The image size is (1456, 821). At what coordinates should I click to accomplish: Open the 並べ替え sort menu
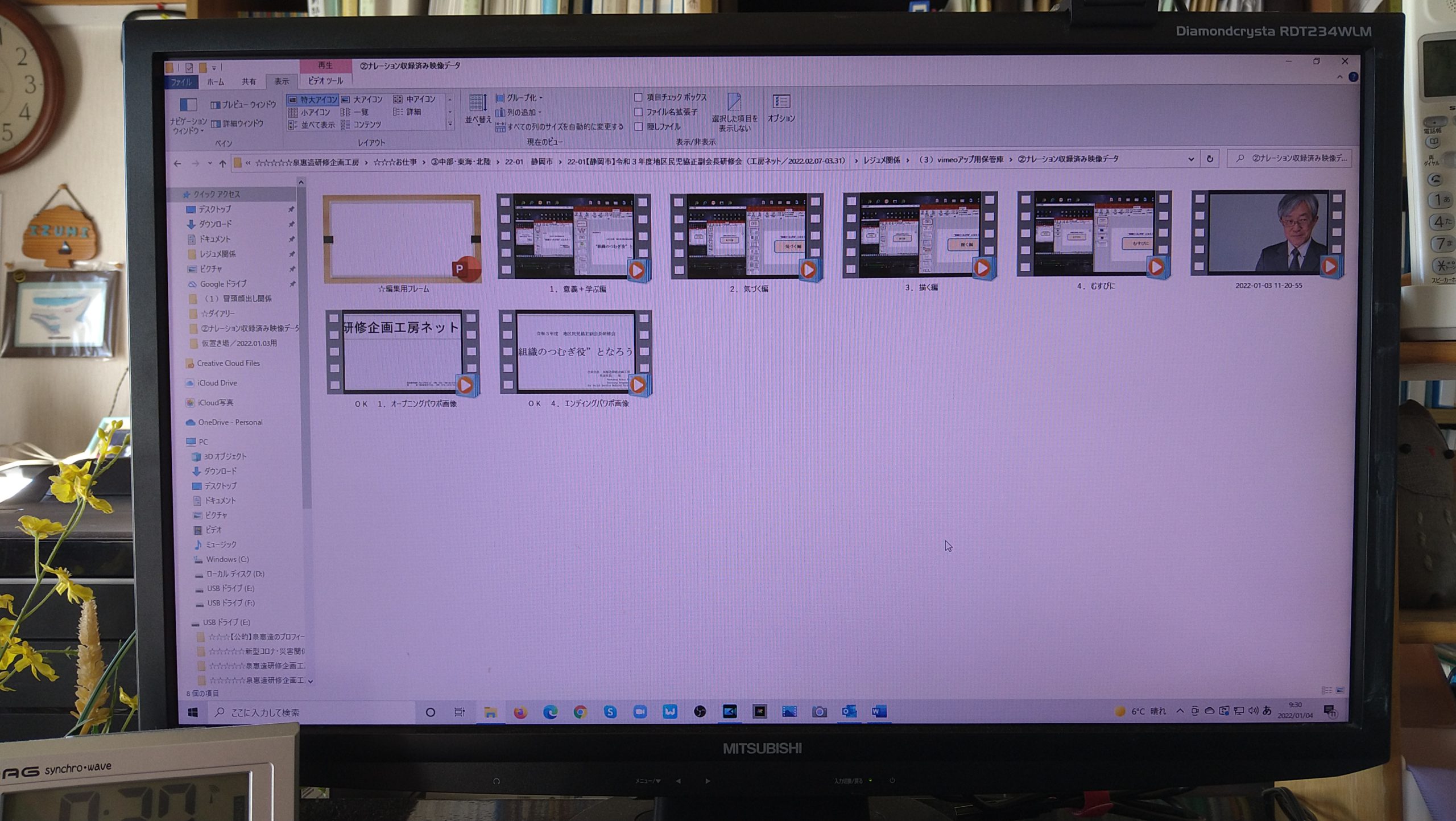click(x=478, y=109)
